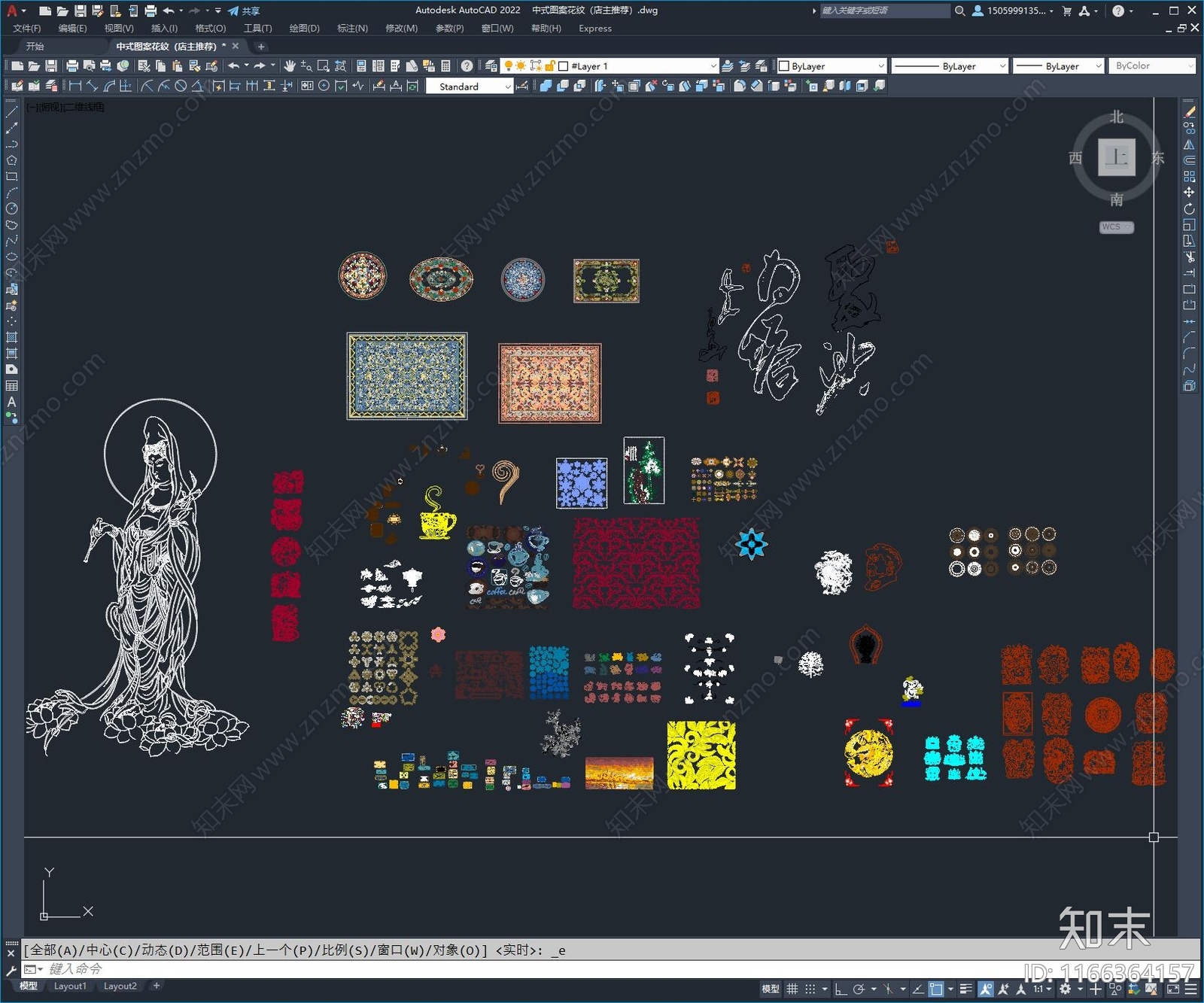Open the ByLayer color control dropdown

point(832,66)
